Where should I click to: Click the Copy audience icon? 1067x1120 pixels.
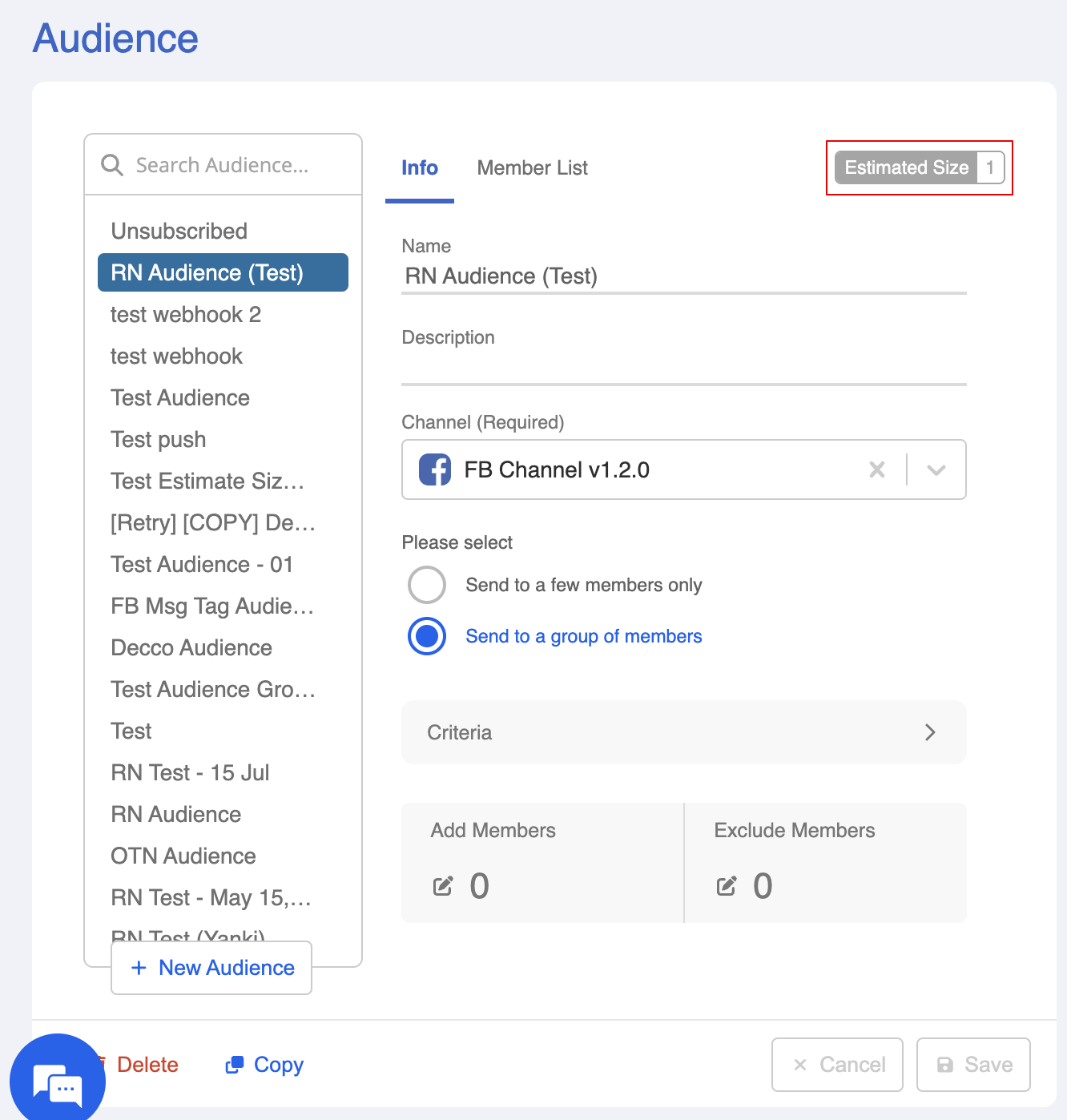234,1065
